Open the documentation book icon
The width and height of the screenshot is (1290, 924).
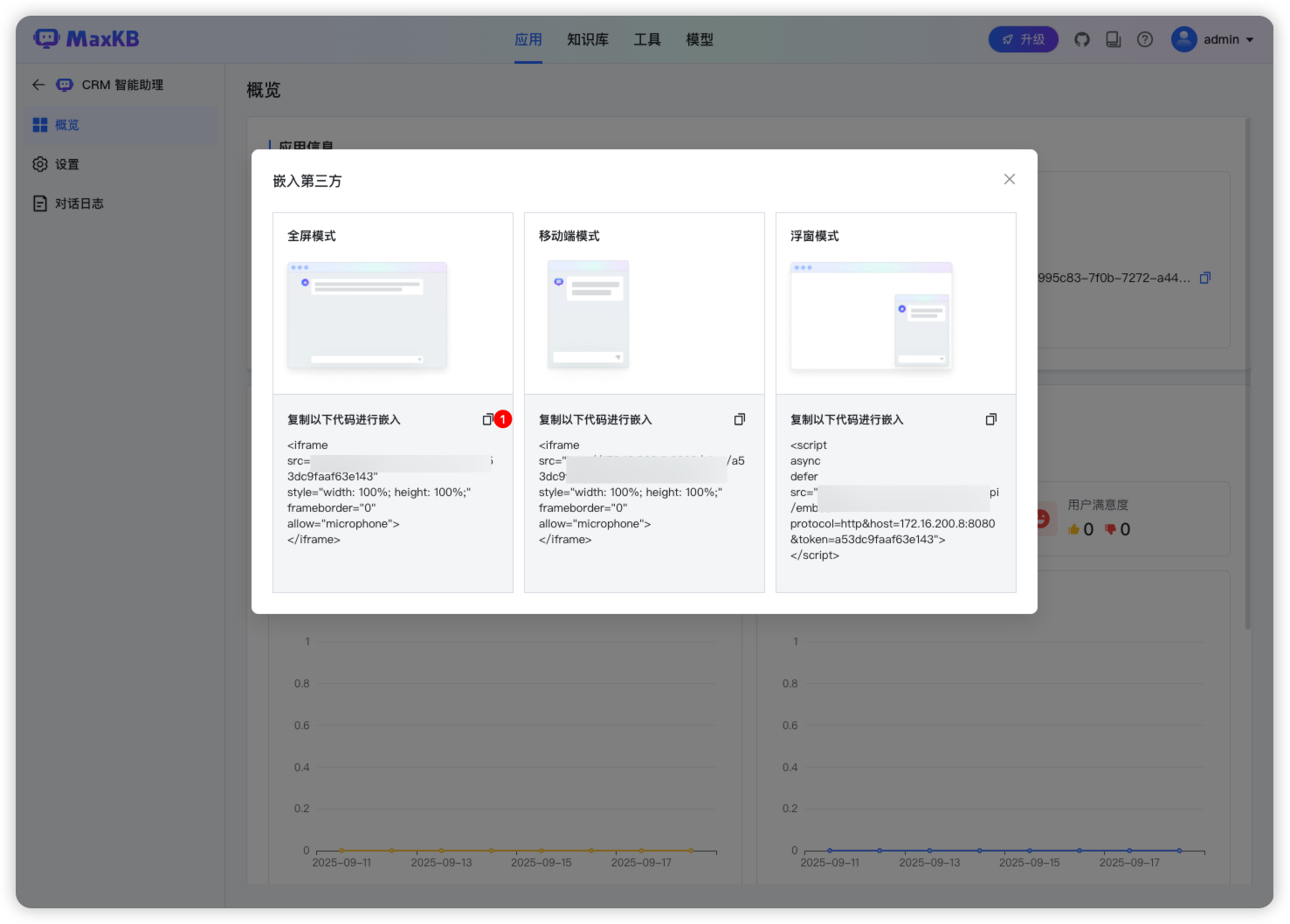pyautogui.click(x=1114, y=39)
